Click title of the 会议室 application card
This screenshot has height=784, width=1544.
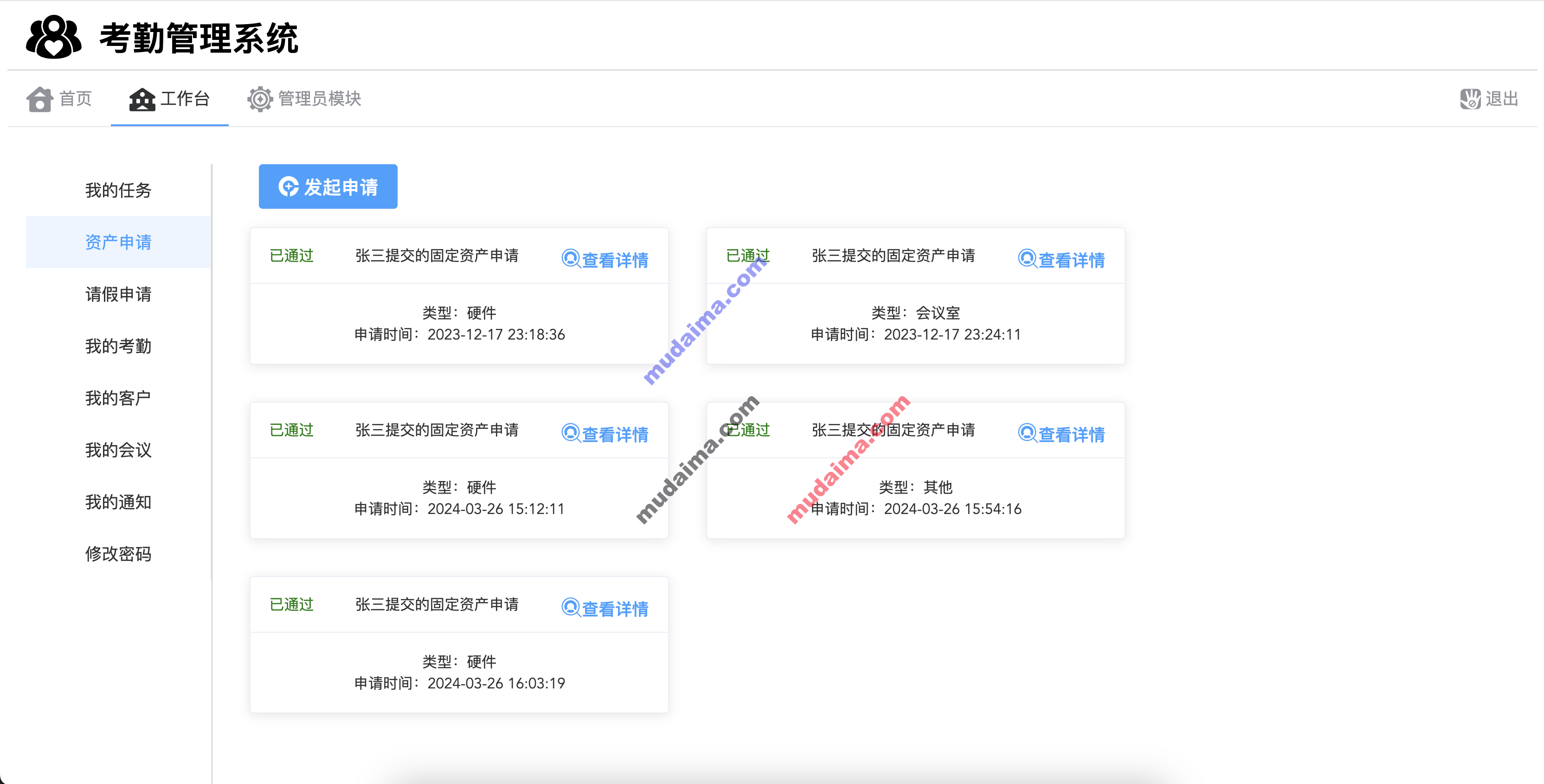(894, 256)
